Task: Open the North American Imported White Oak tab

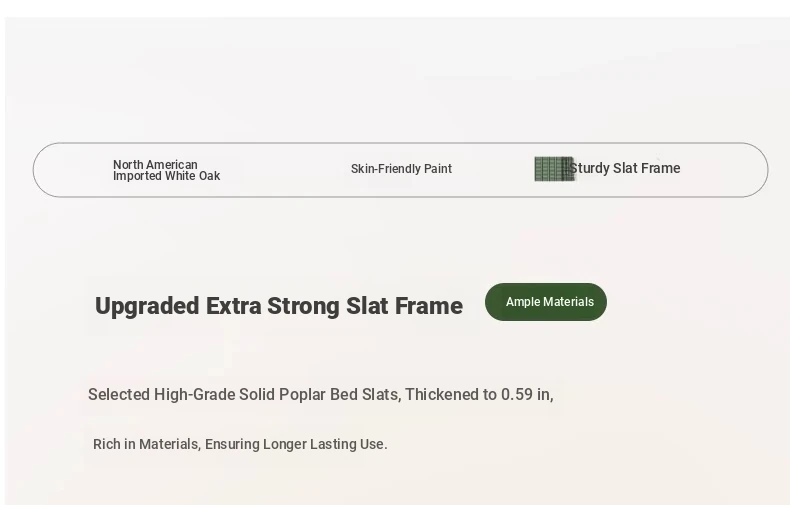Action: tap(166, 170)
